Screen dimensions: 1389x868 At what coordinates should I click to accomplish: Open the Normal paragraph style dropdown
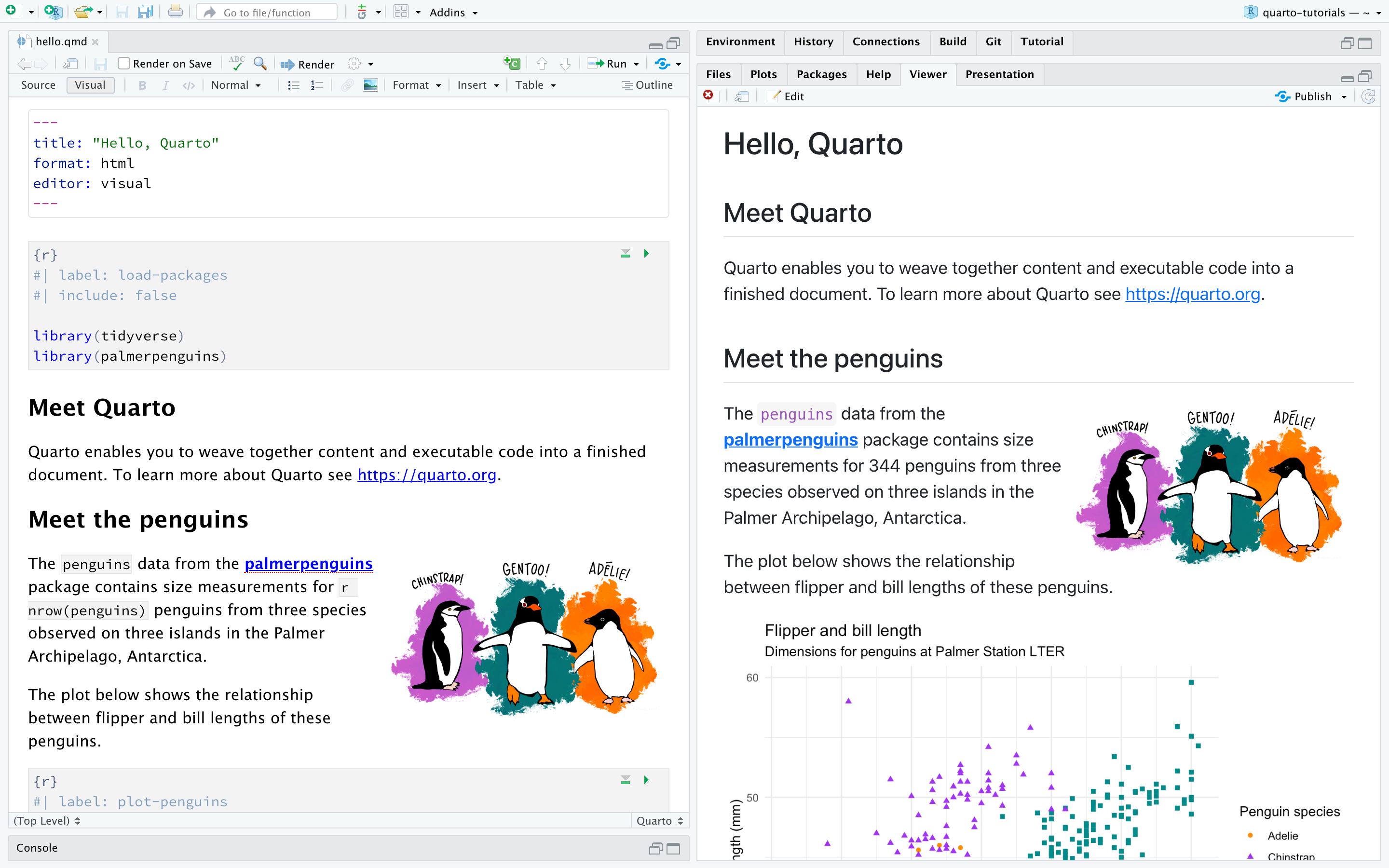(x=236, y=85)
